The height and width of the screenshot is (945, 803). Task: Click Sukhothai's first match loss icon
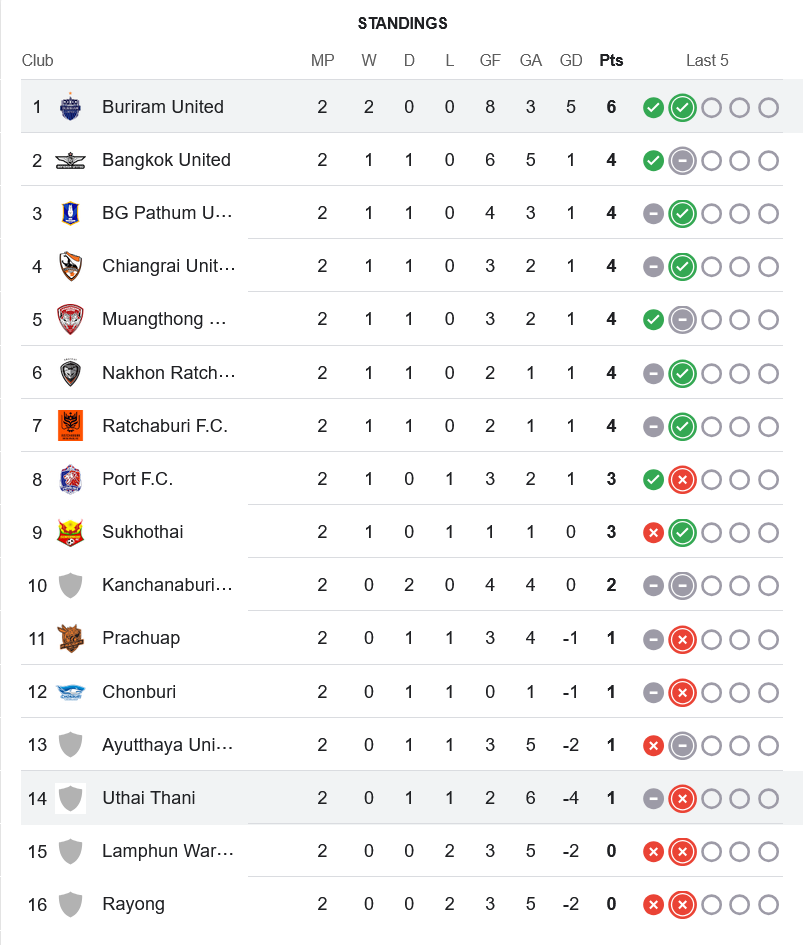654,532
